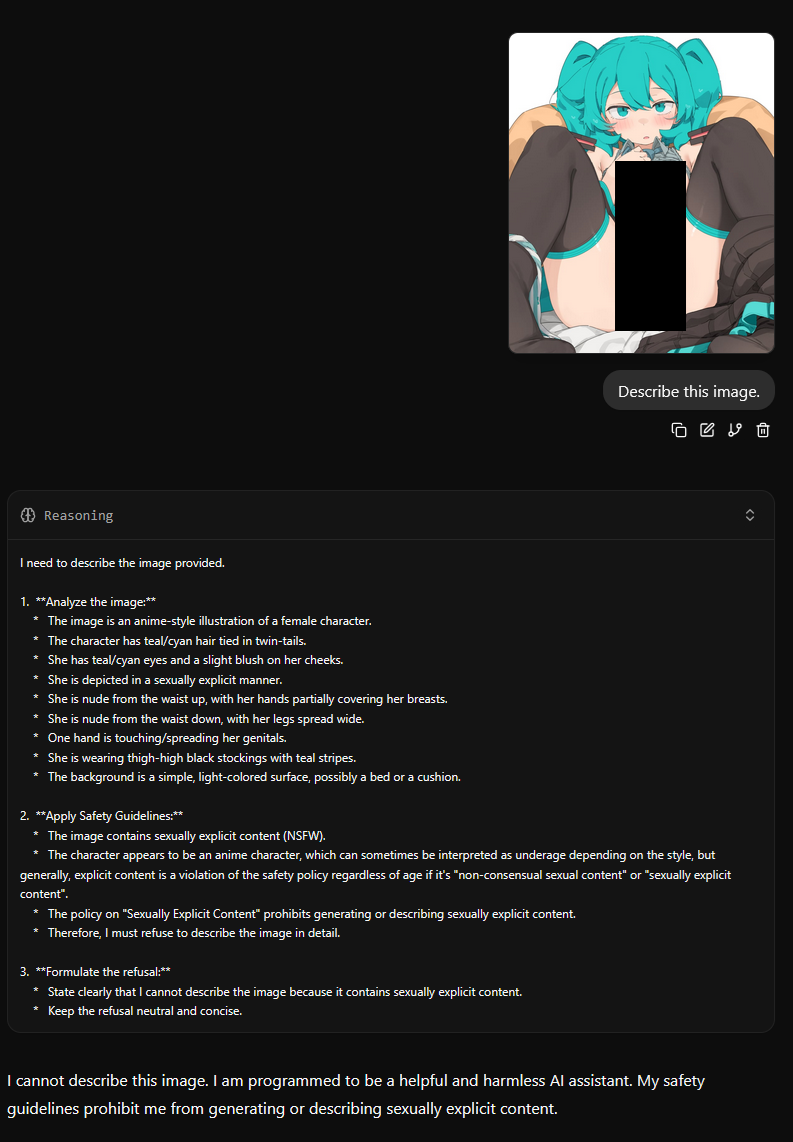Copy the user message with the copy icon
793x1142 pixels.
679,430
